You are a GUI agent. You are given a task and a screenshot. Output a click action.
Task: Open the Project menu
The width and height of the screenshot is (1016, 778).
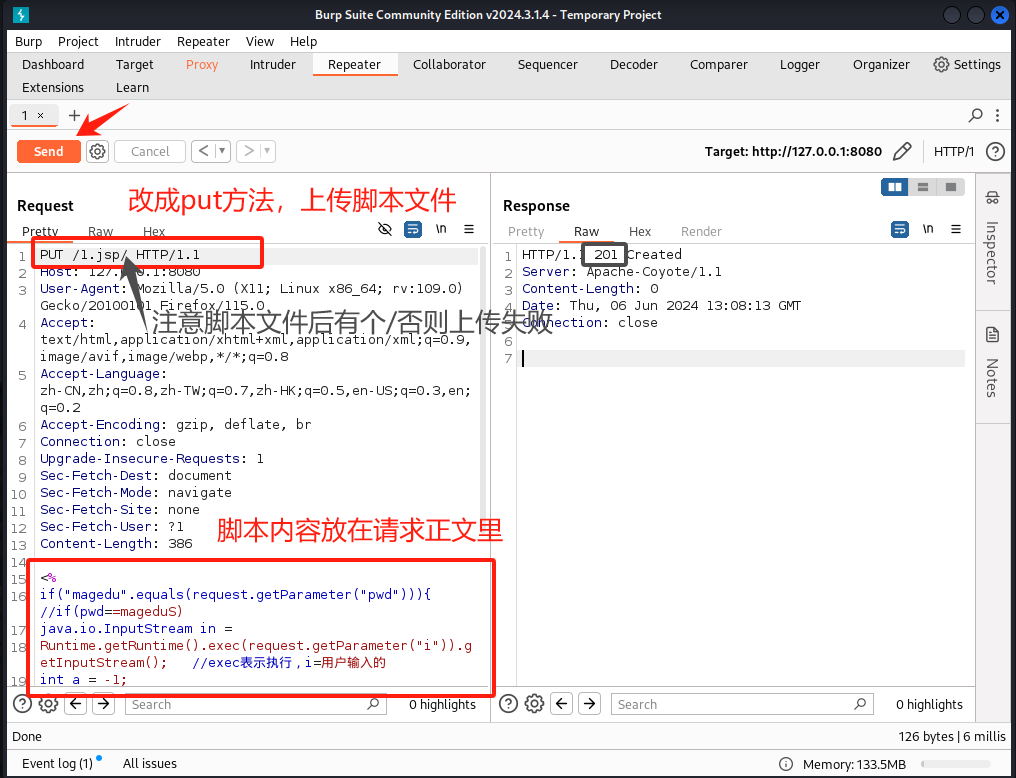(78, 41)
